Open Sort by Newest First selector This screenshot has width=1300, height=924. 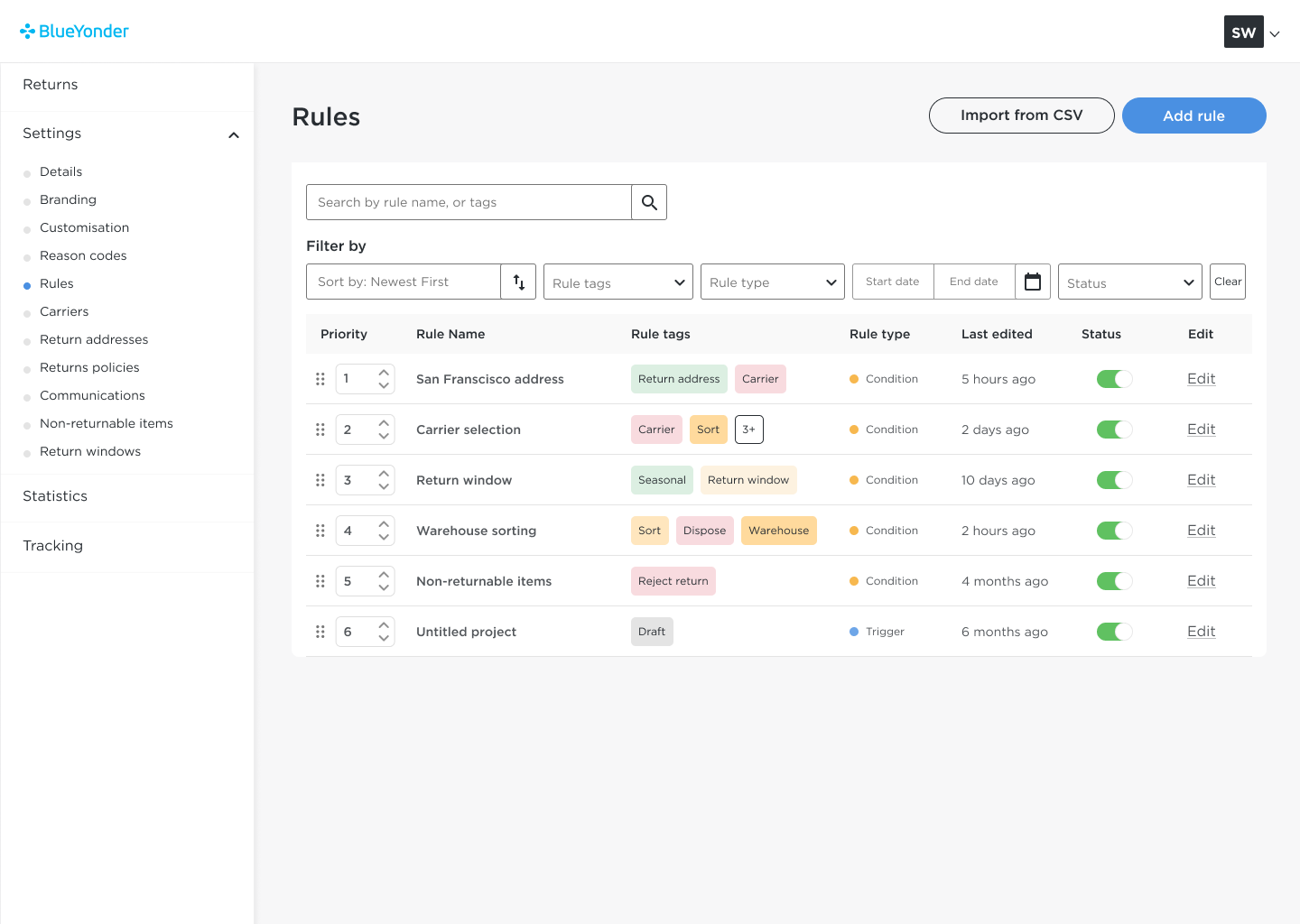click(404, 282)
